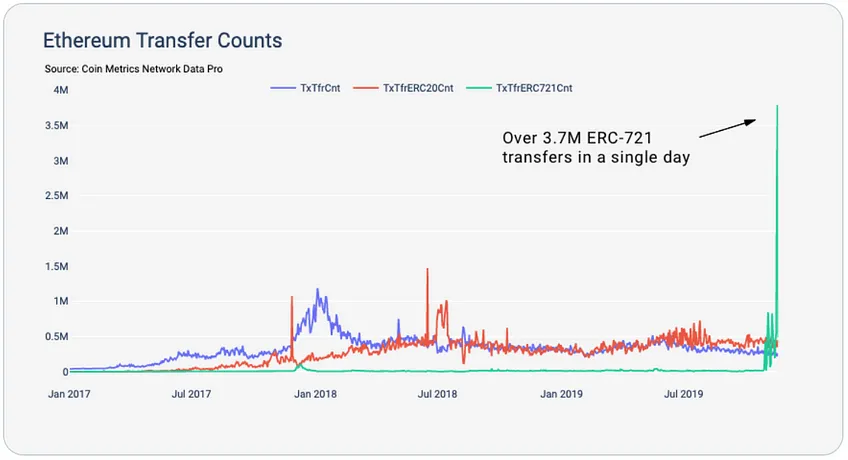Click the Jul 2017 x-axis label

click(191, 394)
